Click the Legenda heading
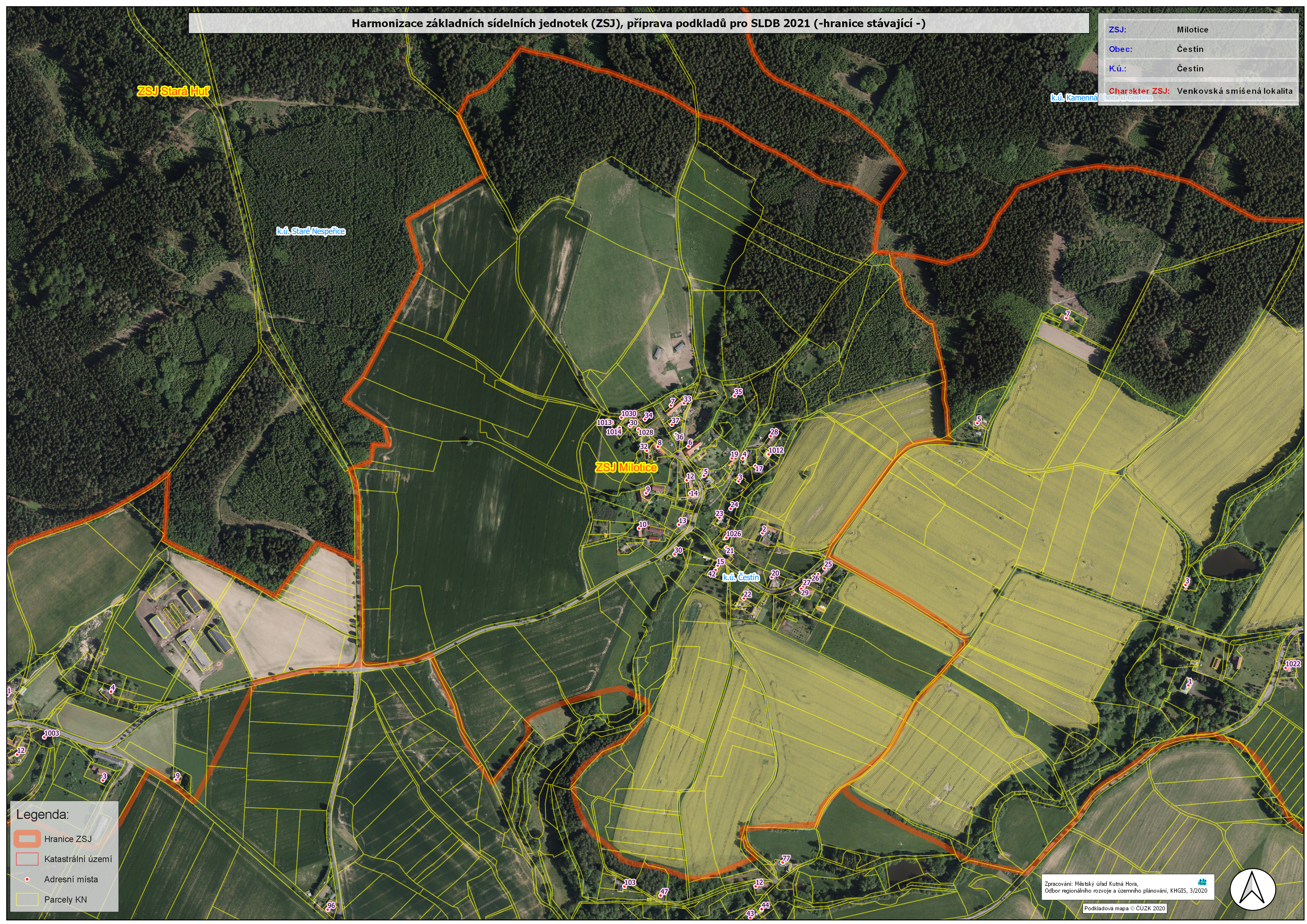Image resolution: width=1307 pixels, height=924 pixels. 43,814
